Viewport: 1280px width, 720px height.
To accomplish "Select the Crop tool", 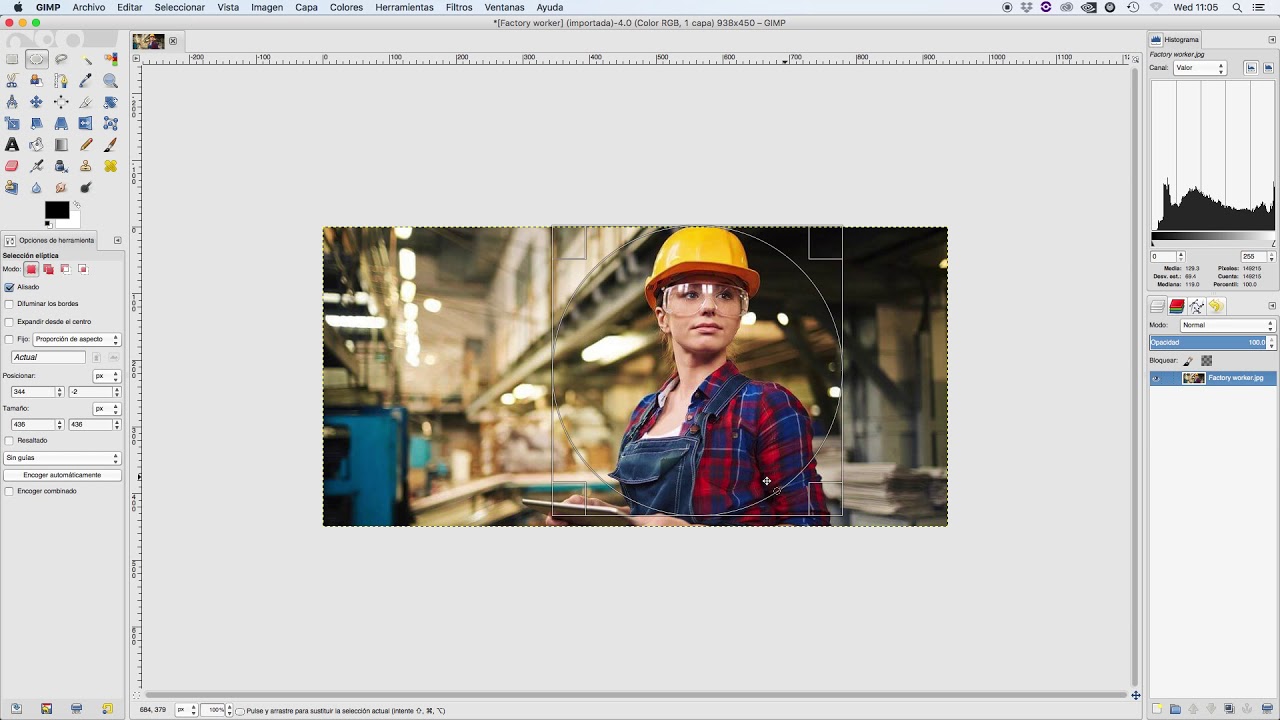I will (85, 102).
